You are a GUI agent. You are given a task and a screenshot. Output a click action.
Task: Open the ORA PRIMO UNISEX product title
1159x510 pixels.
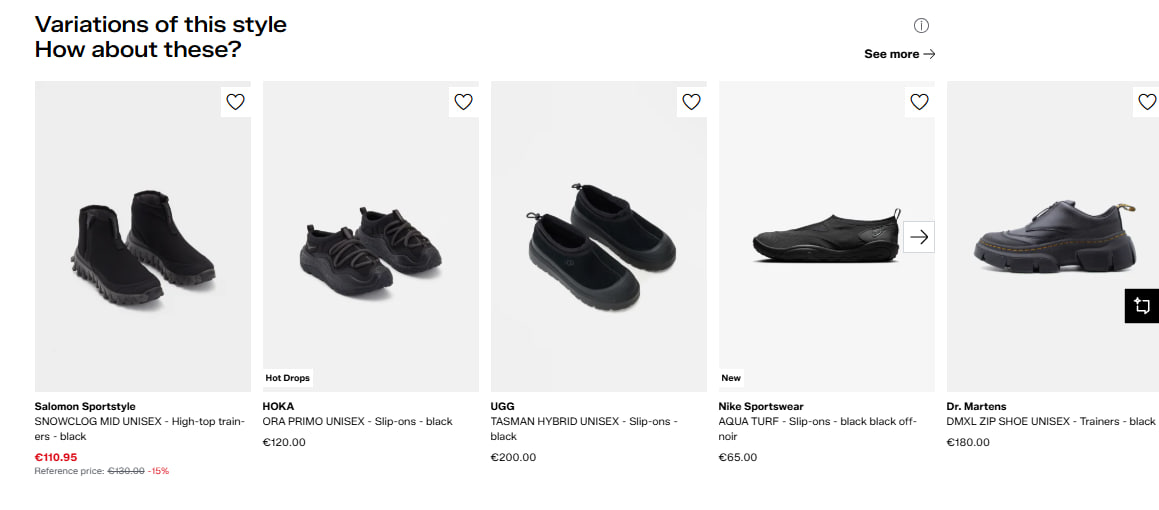coord(357,422)
